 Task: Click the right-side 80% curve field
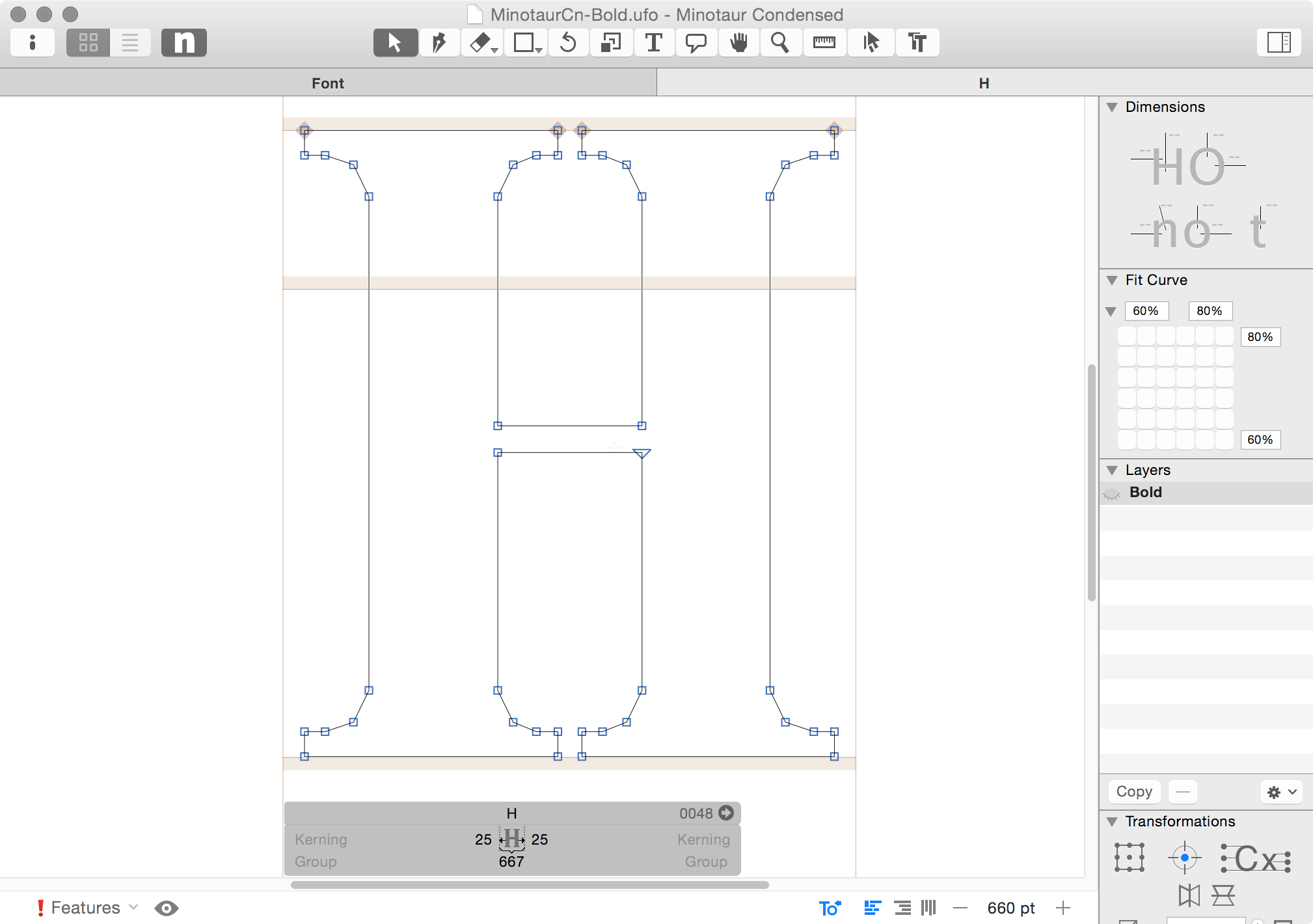point(1260,337)
